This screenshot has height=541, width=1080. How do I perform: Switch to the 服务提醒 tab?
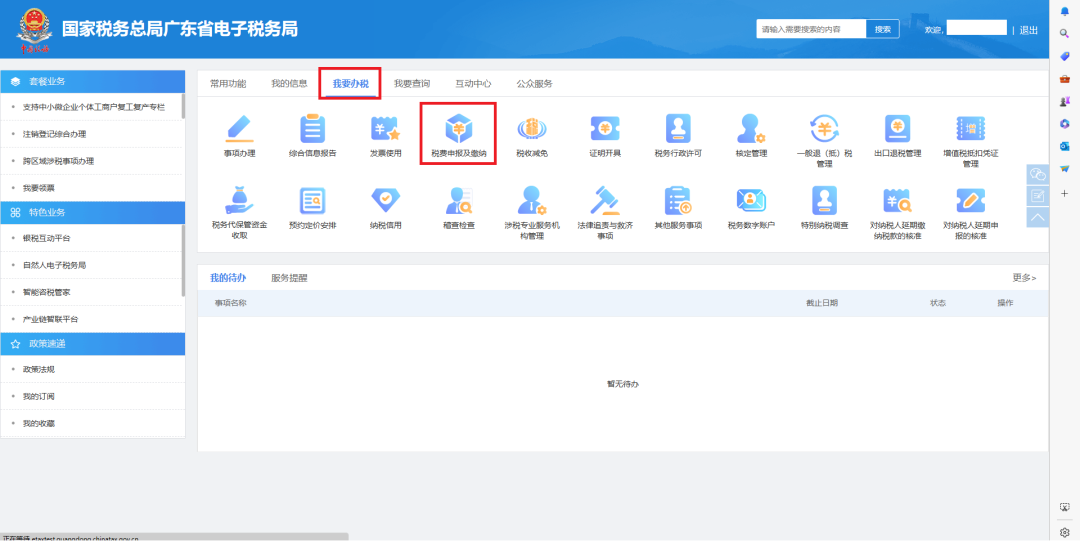(x=289, y=278)
